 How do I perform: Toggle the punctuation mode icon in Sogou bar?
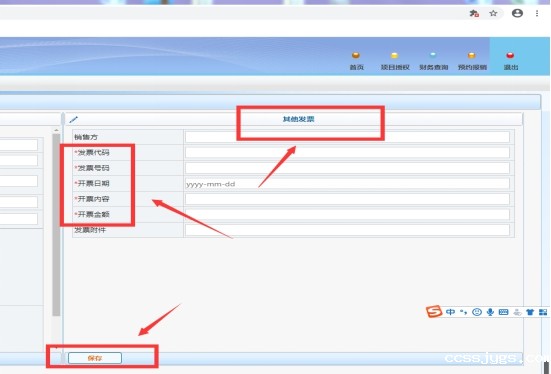click(464, 312)
